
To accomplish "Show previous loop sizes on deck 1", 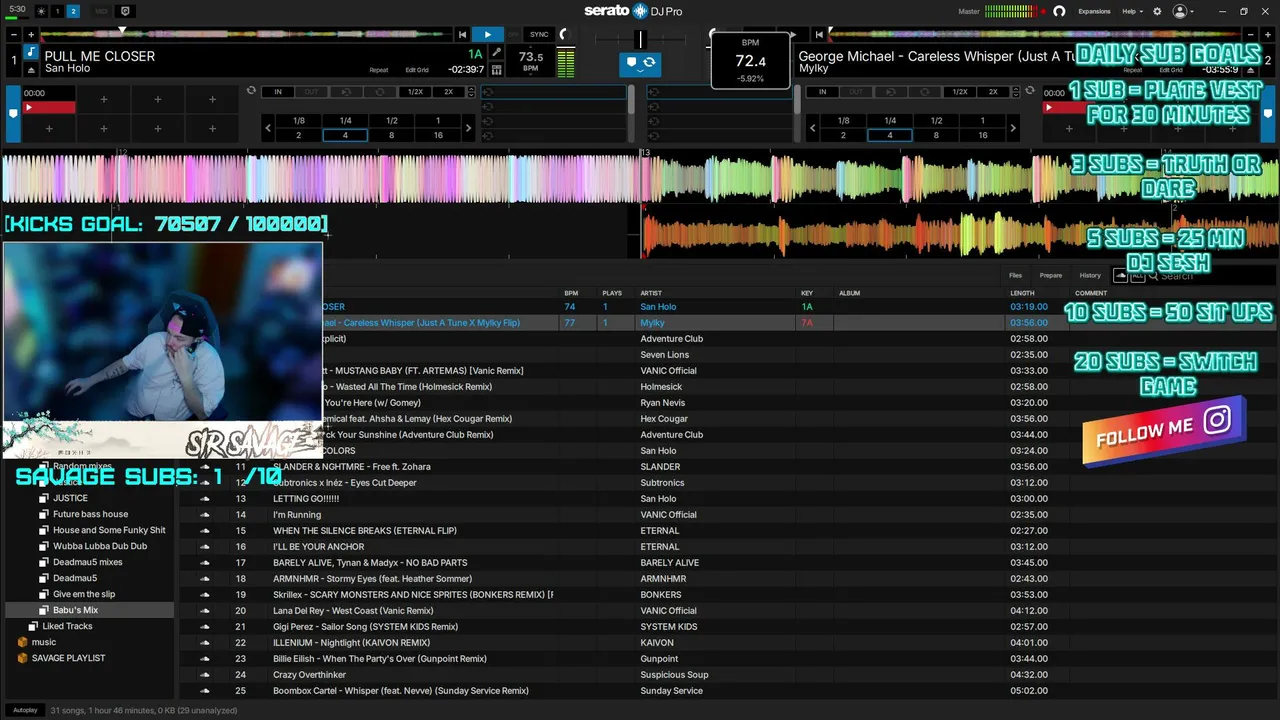I will [268, 128].
